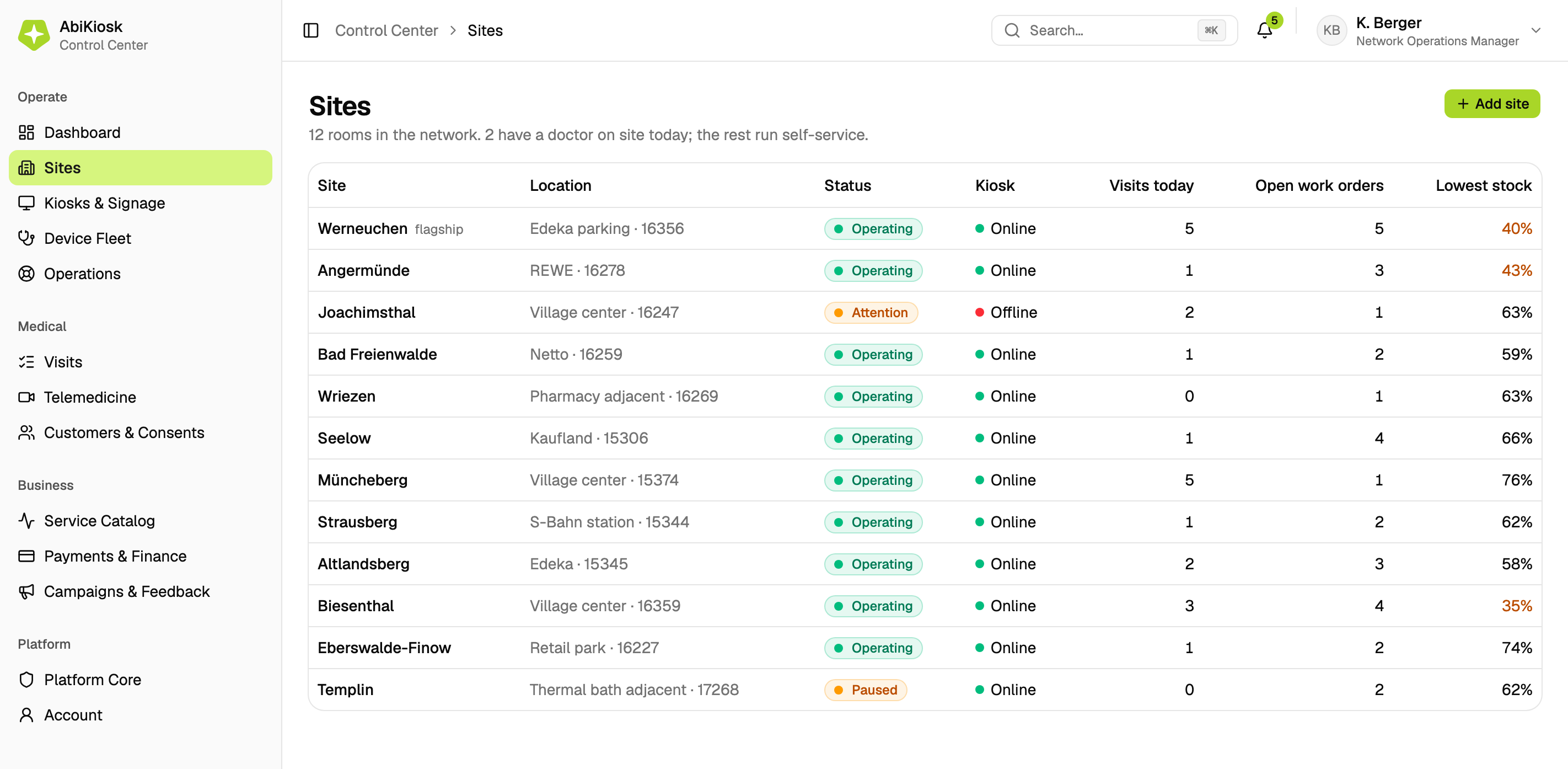Toggle the sidebar panel icon
This screenshot has width=1568, height=769.
[311, 30]
